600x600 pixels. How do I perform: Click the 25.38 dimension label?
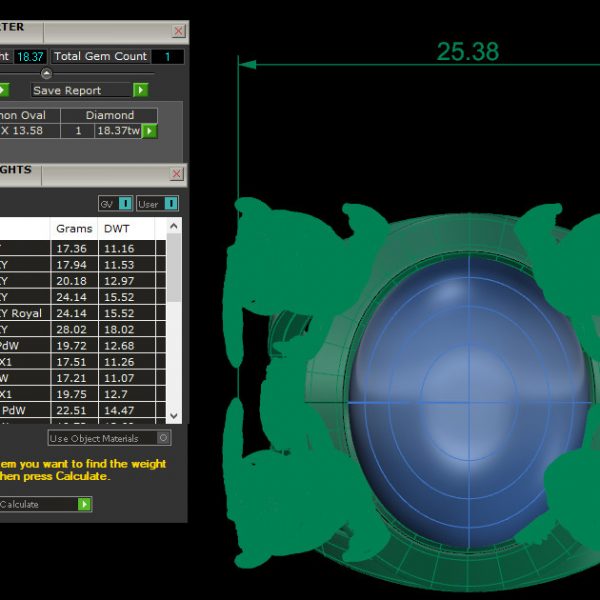[x=467, y=52]
